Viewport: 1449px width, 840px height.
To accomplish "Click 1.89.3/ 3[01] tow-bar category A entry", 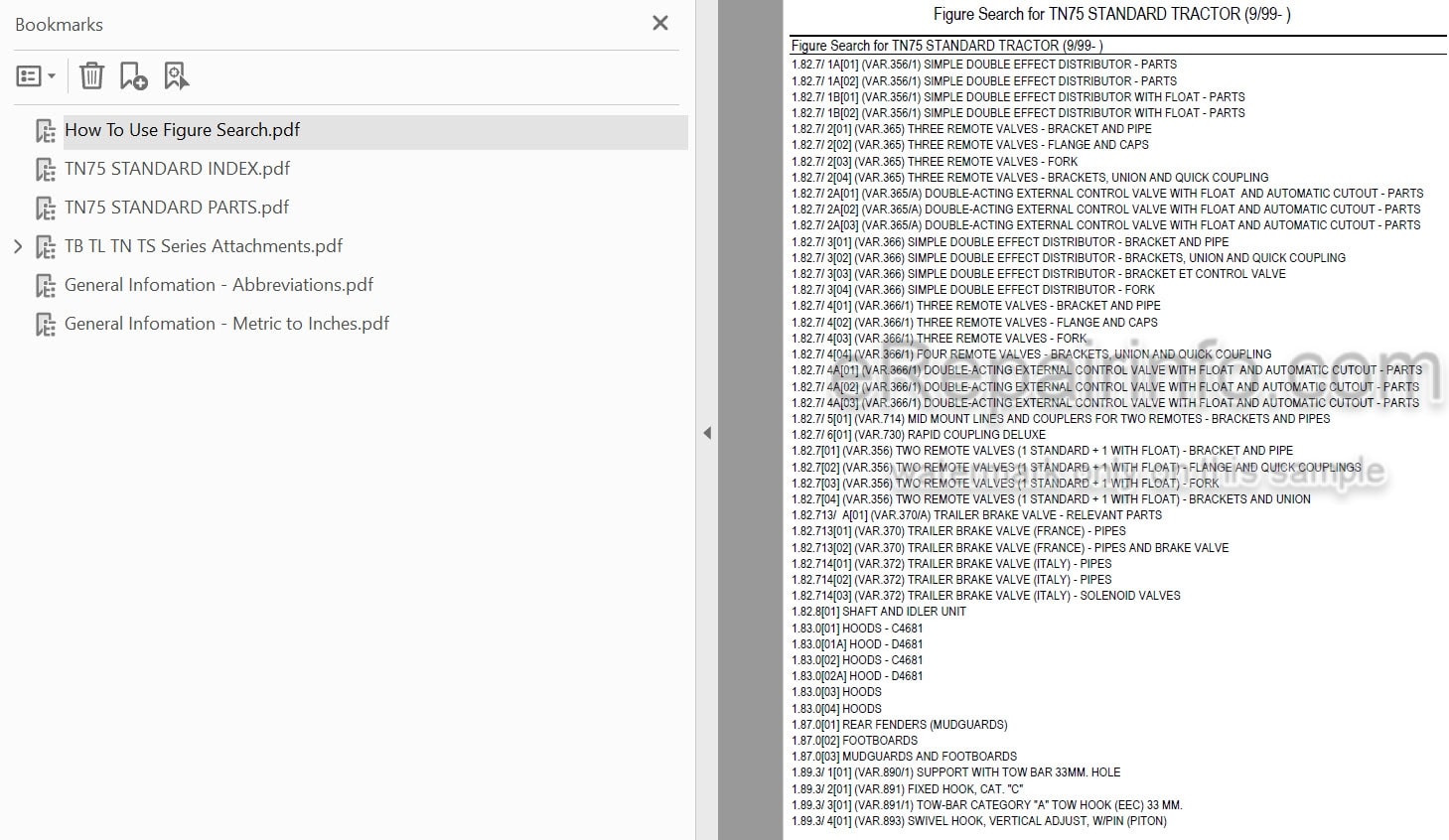I will point(987,805).
